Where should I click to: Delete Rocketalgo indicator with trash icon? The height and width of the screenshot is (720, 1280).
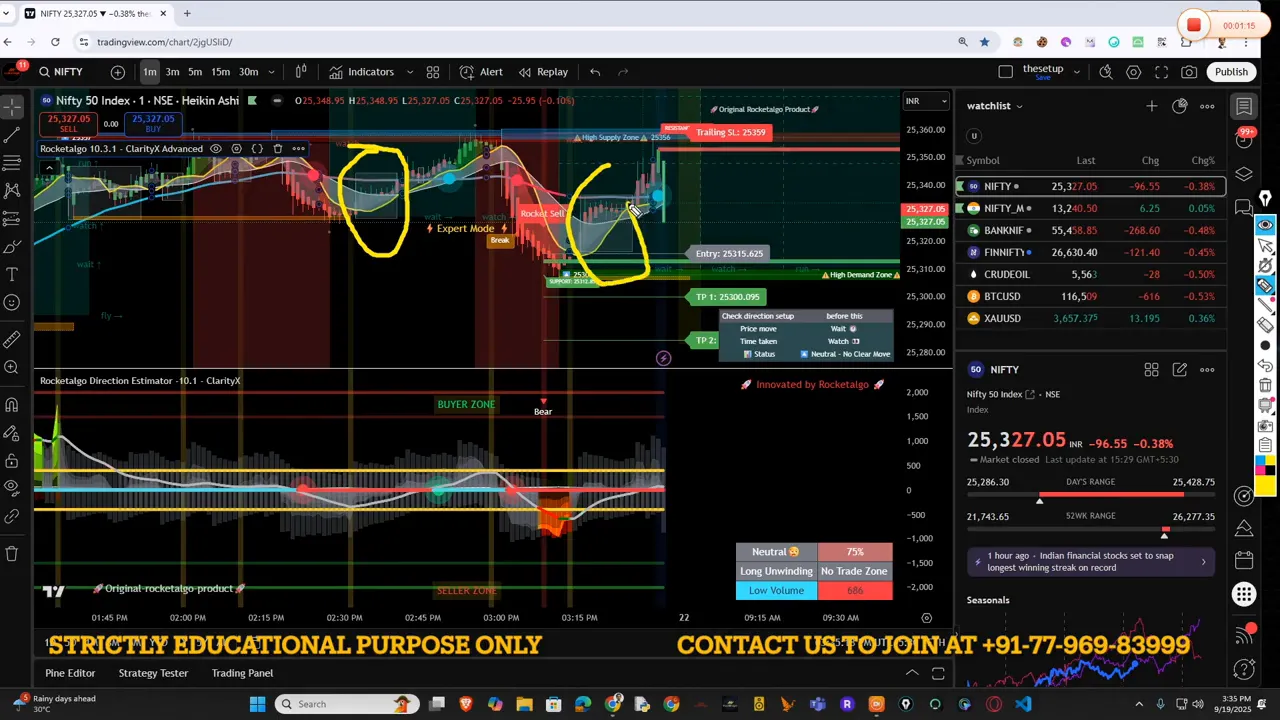pyautogui.click(x=278, y=149)
